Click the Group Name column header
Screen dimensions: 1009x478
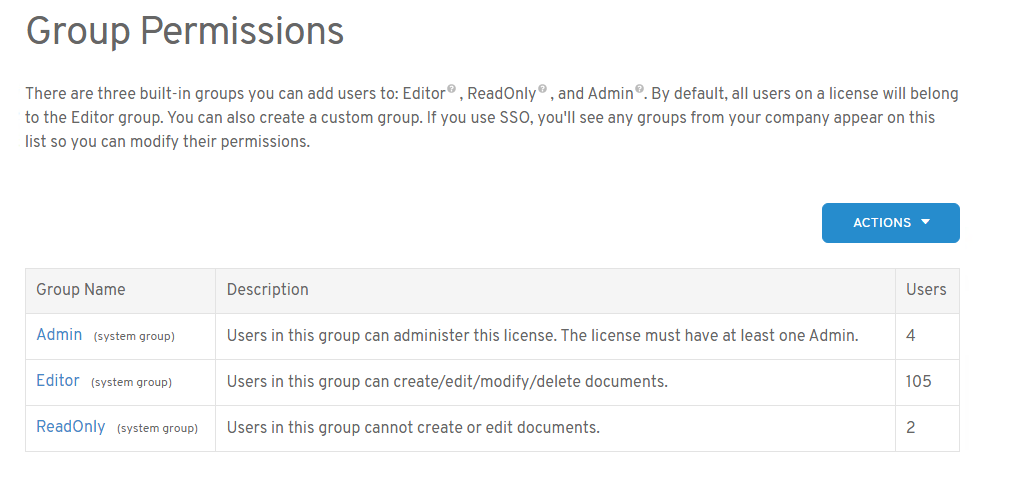(x=81, y=290)
